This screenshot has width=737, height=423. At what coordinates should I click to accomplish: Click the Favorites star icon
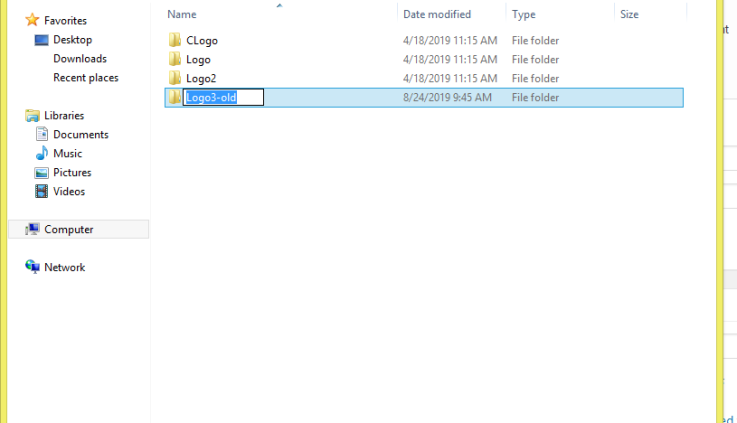pyautogui.click(x=32, y=20)
